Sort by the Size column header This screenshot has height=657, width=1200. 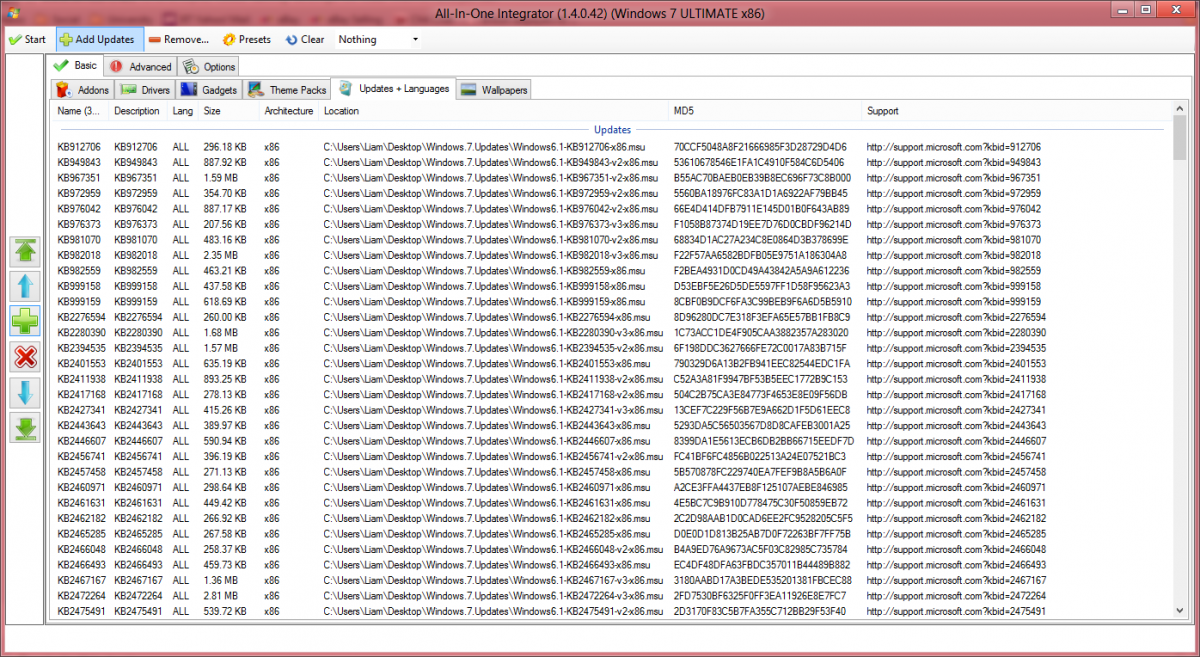coord(229,111)
